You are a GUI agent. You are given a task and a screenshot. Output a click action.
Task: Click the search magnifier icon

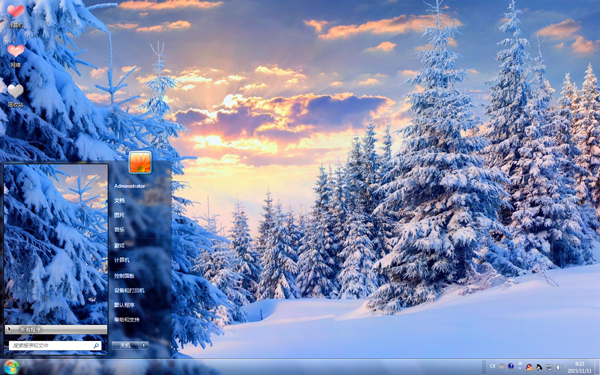[x=96, y=345]
